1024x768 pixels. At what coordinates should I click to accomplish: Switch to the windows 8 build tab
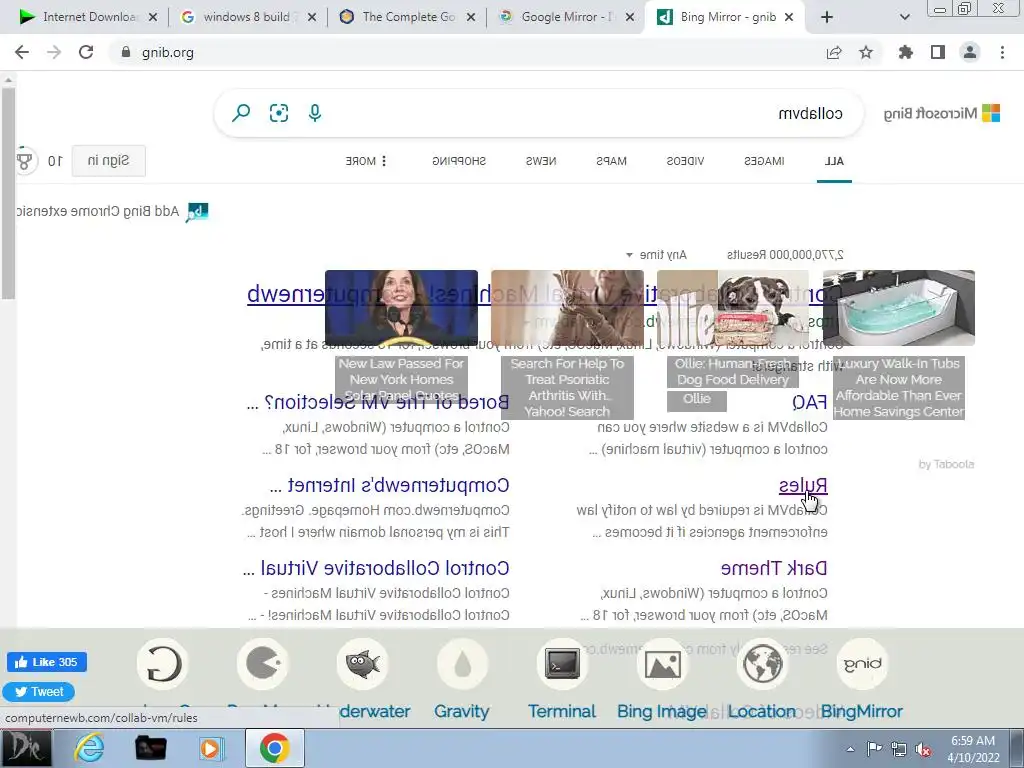[248, 17]
